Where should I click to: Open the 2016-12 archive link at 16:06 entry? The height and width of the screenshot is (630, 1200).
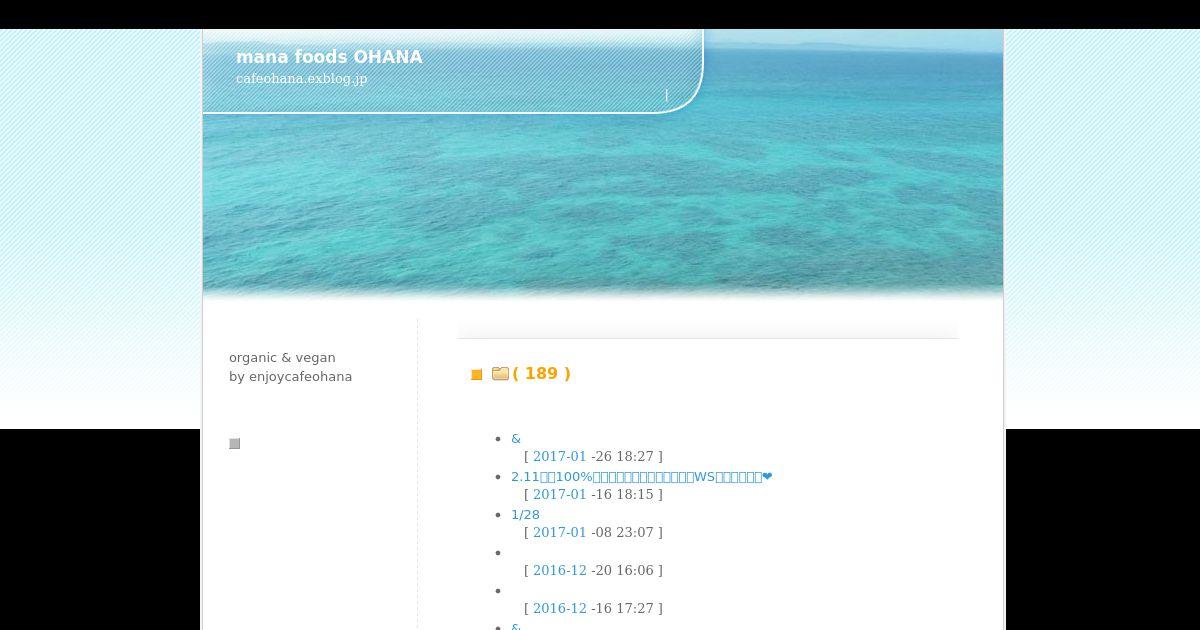pos(559,570)
